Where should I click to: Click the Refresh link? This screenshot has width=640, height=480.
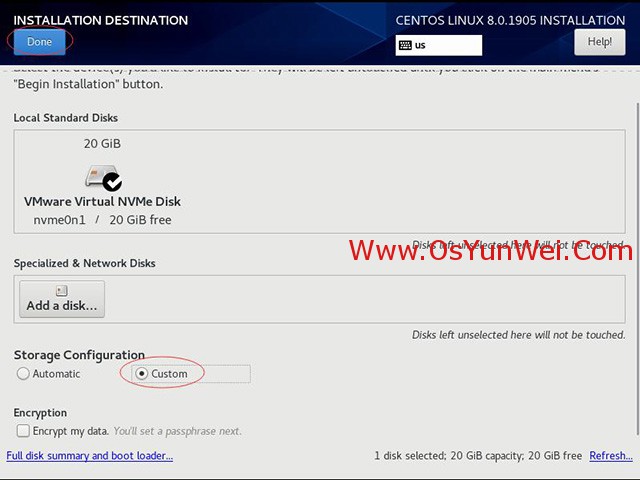610,456
